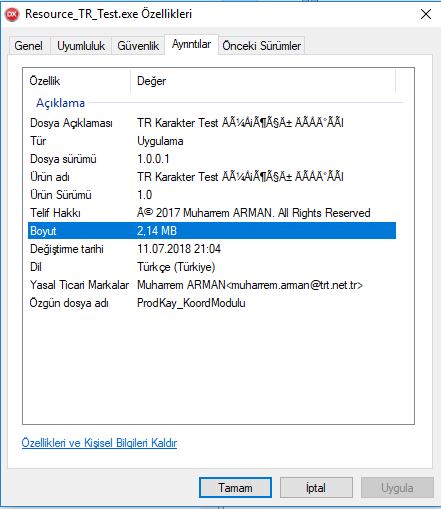The width and height of the screenshot is (441, 509).
Task: Select the Telif Hakkı label
Action: pos(55,213)
